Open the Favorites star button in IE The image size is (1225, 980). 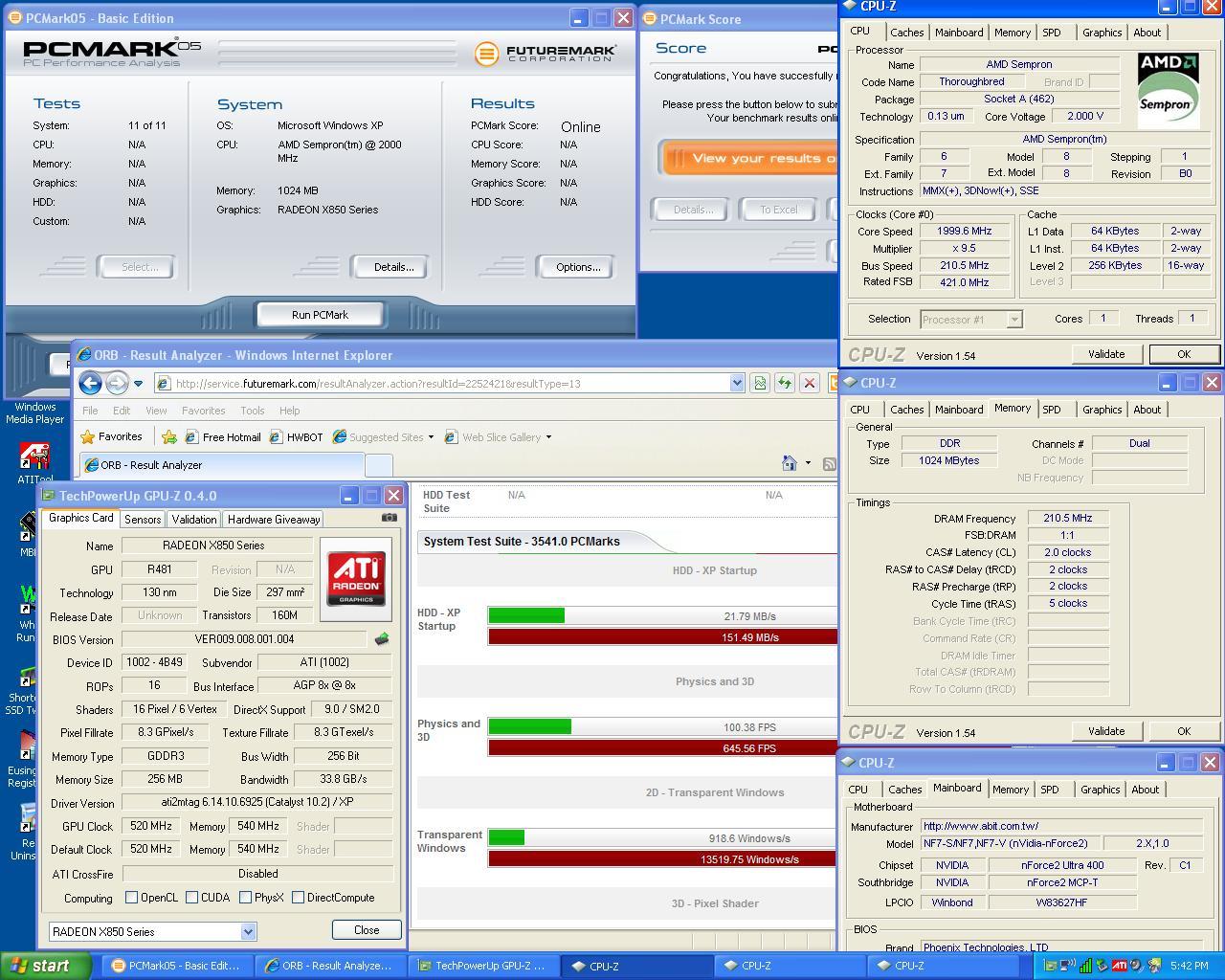(111, 436)
